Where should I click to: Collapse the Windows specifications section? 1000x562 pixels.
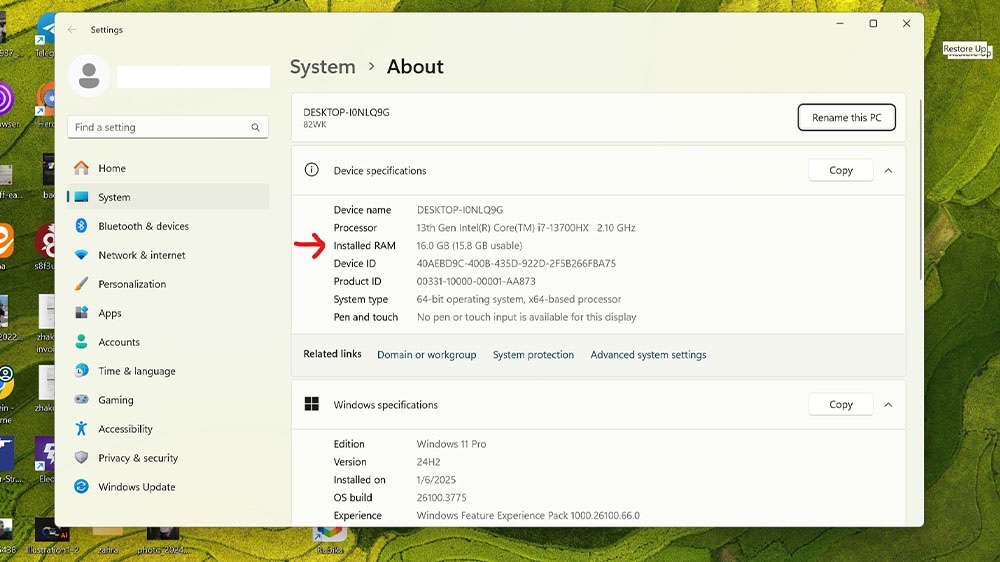(x=888, y=404)
